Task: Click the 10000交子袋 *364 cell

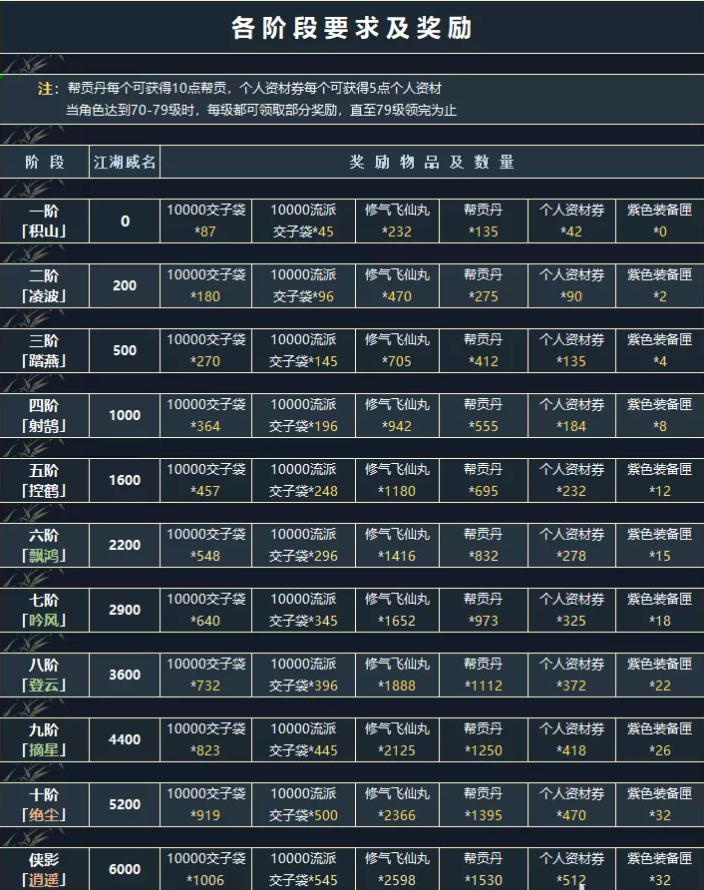Action: [x=206, y=415]
